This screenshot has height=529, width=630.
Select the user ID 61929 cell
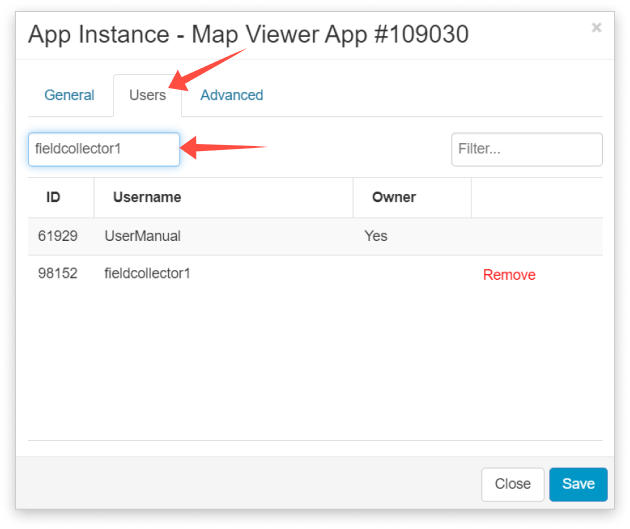coord(57,236)
